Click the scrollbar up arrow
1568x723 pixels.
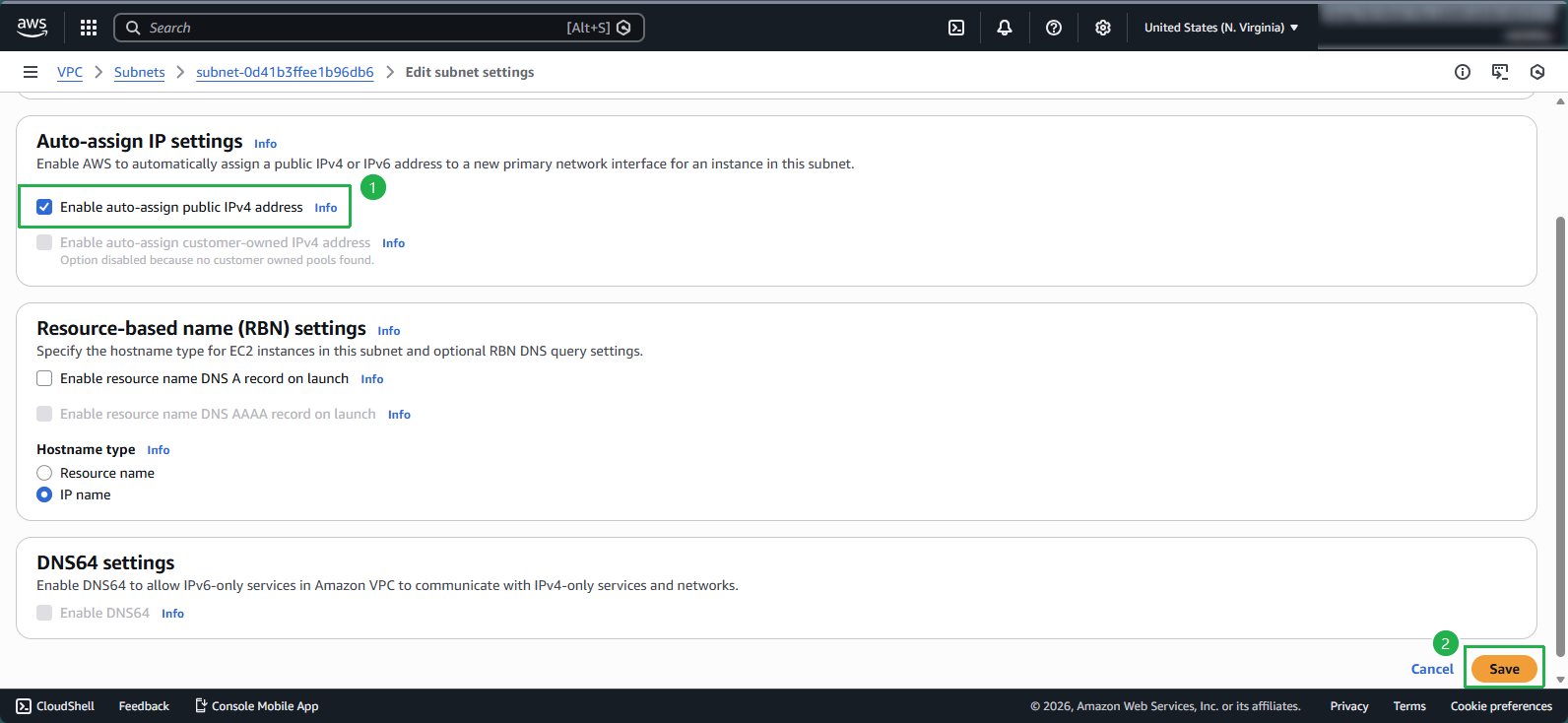pos(1560,100)
